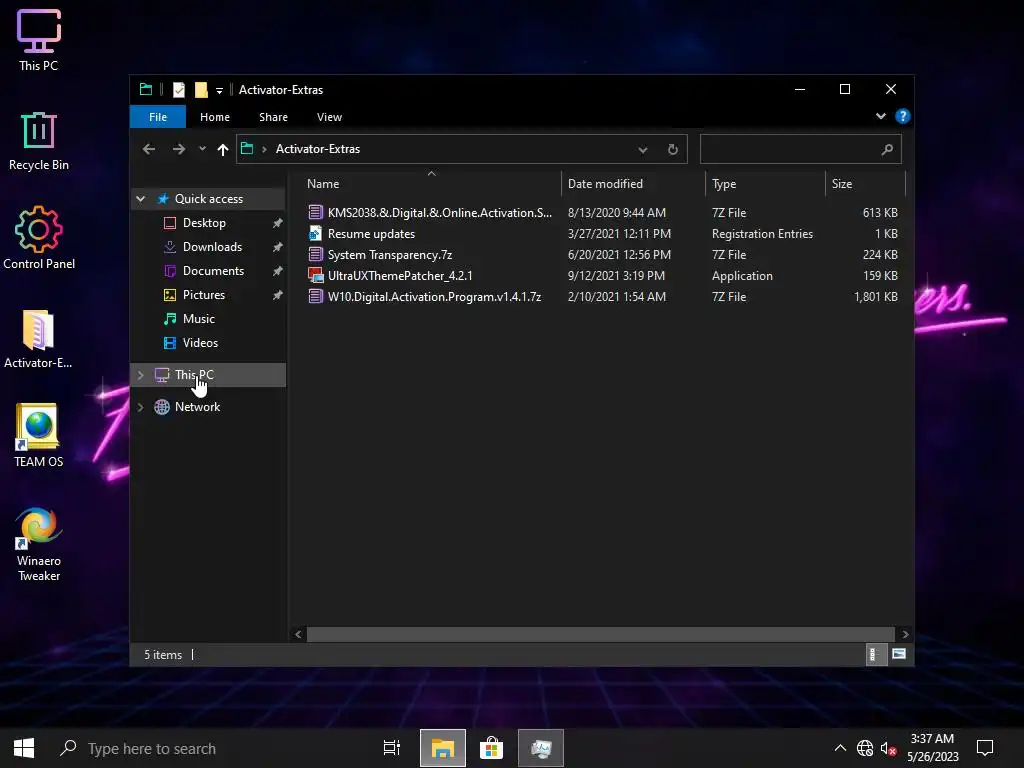This screenshot has height=768, width=1024.
Task: Sort files by the Type column
Action: [765, 184]
